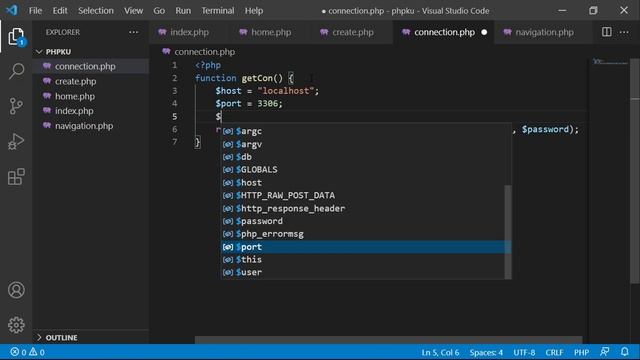Open Explorer Views and More Actions ellipsis
Viewport: 640px width, 360px height.
(x=133, y=32)
